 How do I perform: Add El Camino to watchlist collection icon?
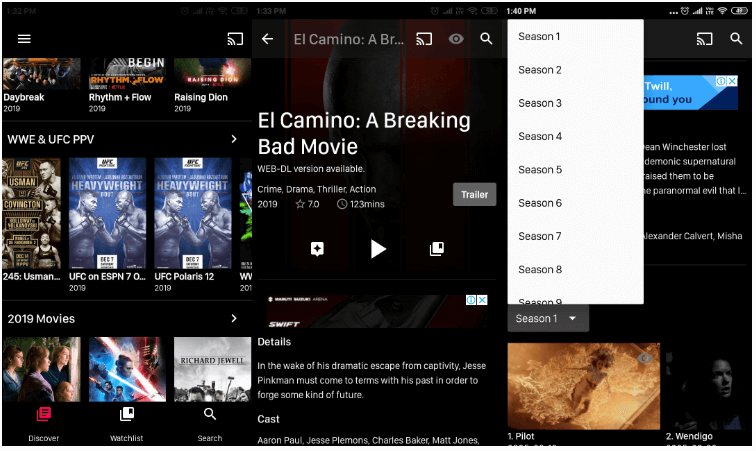tap(437, 249)
